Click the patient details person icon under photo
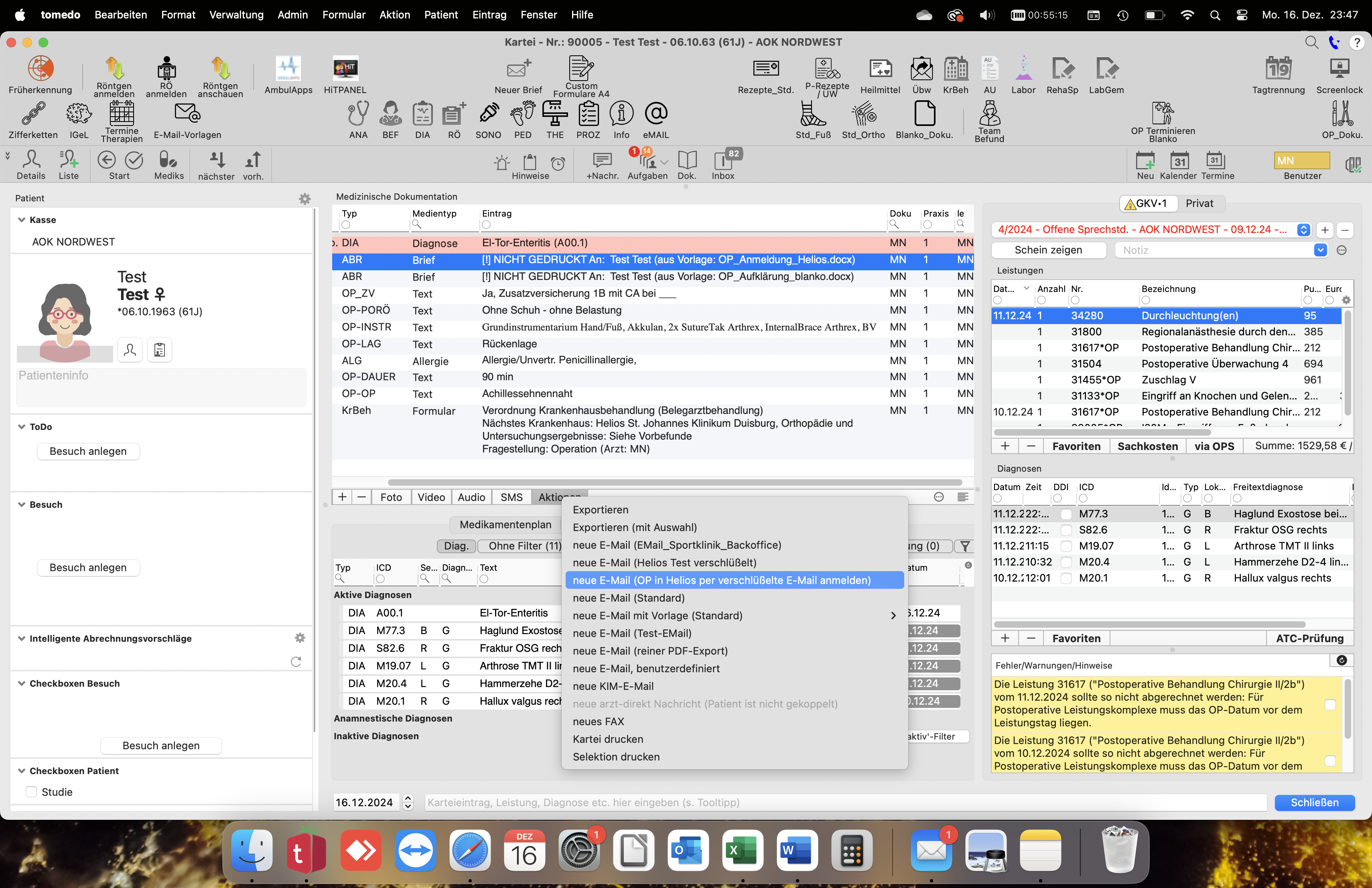The image size is (1372, 888). [x=130, y=350]
